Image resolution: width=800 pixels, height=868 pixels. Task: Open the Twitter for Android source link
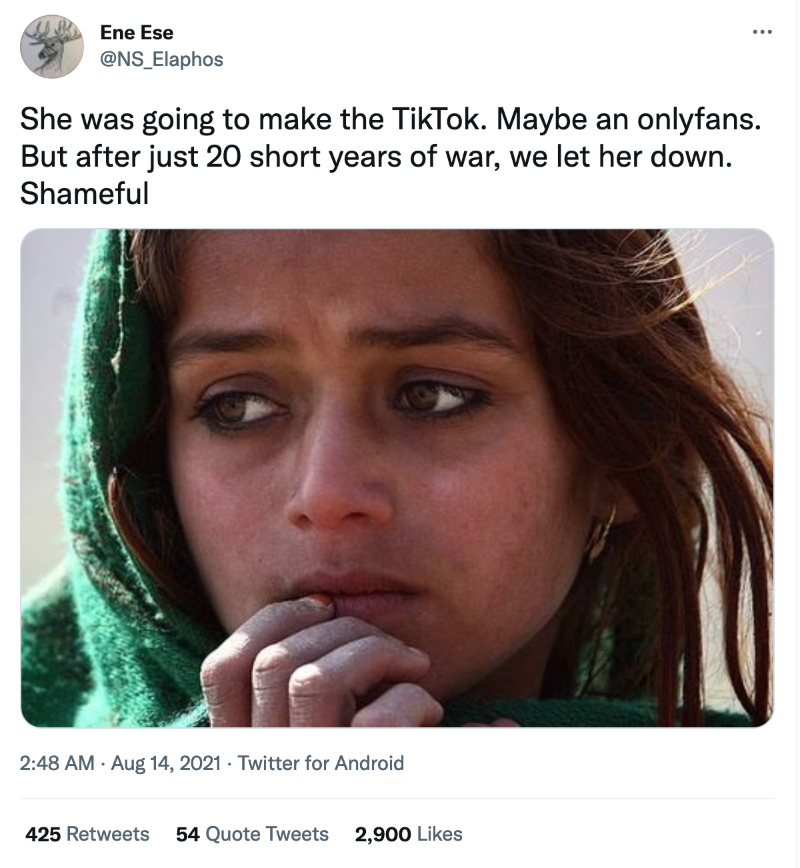coord(321,763)
